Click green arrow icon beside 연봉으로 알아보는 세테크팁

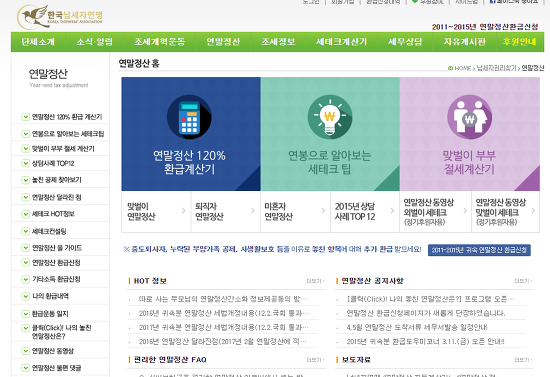pos(25,134)
